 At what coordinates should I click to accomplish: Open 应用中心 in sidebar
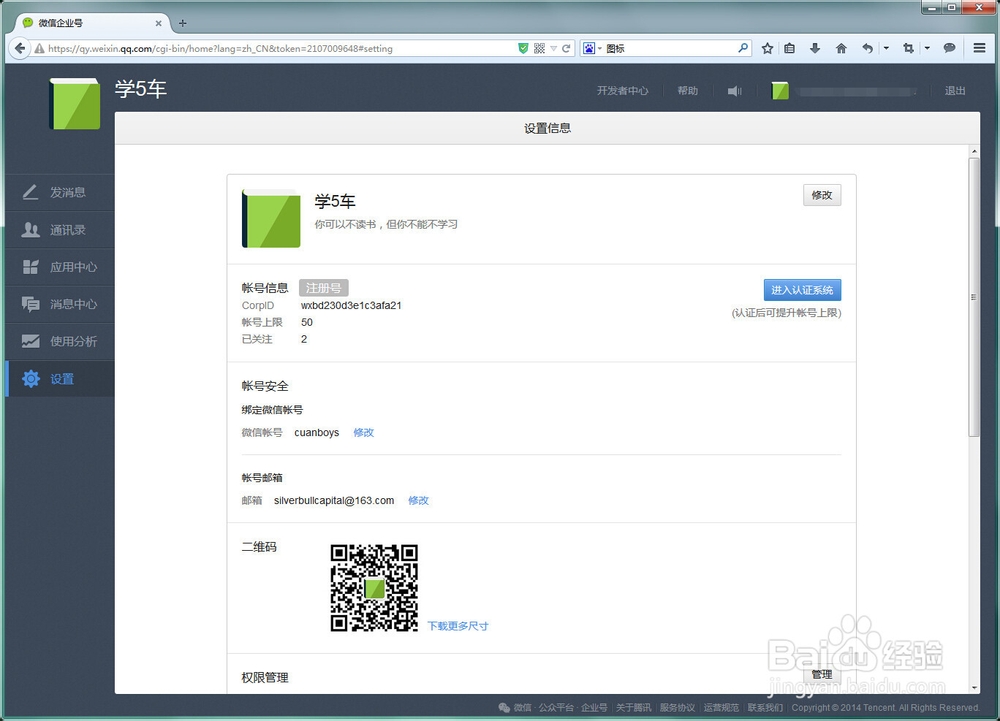[60, 267]
